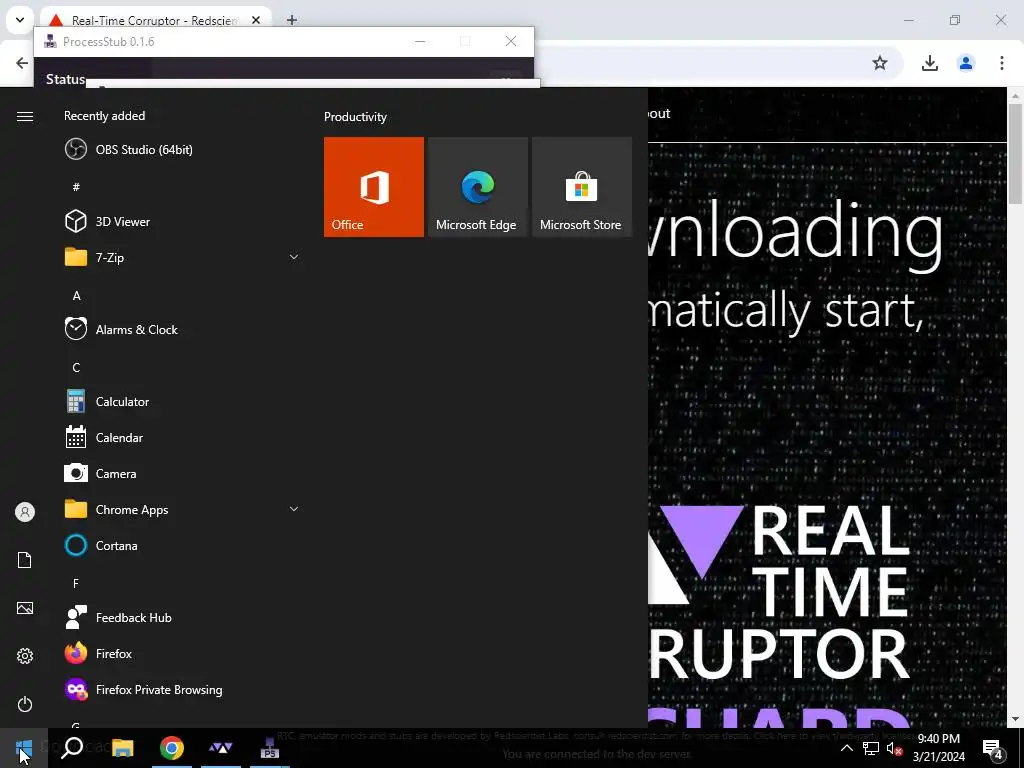Close the Real-Time Corruptor tab
1024x768 pixels.
point(256,20)
